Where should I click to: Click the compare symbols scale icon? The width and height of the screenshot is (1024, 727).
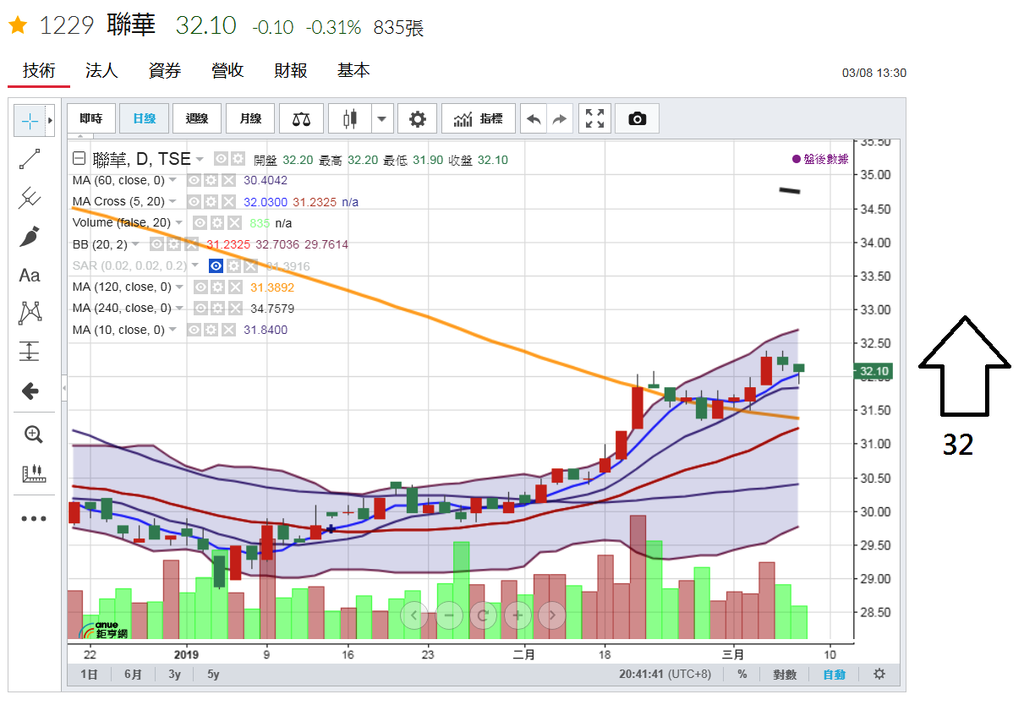click(300, 119)
